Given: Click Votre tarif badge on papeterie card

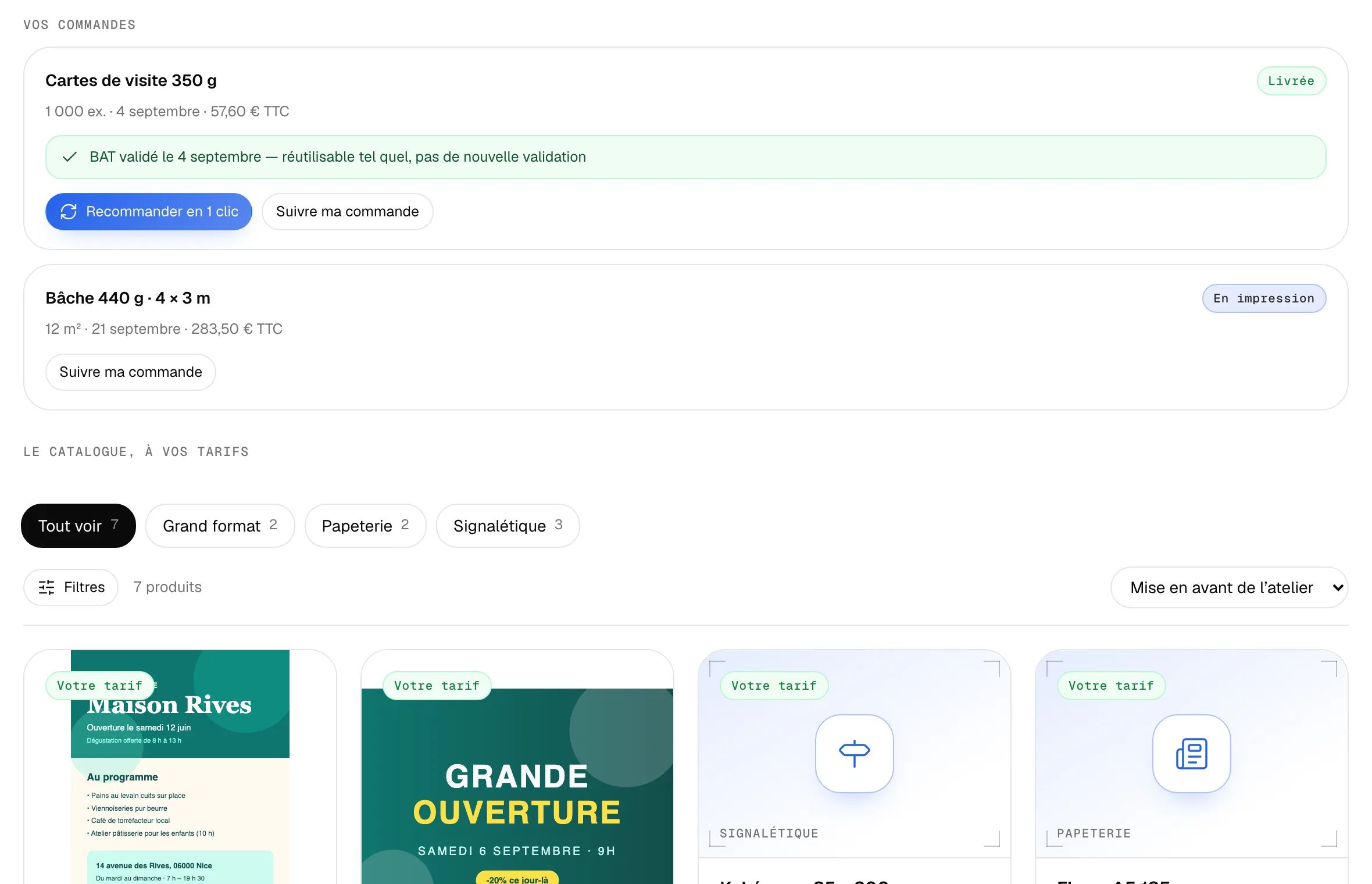Looking at the screenshot, I should point(1111,686).
